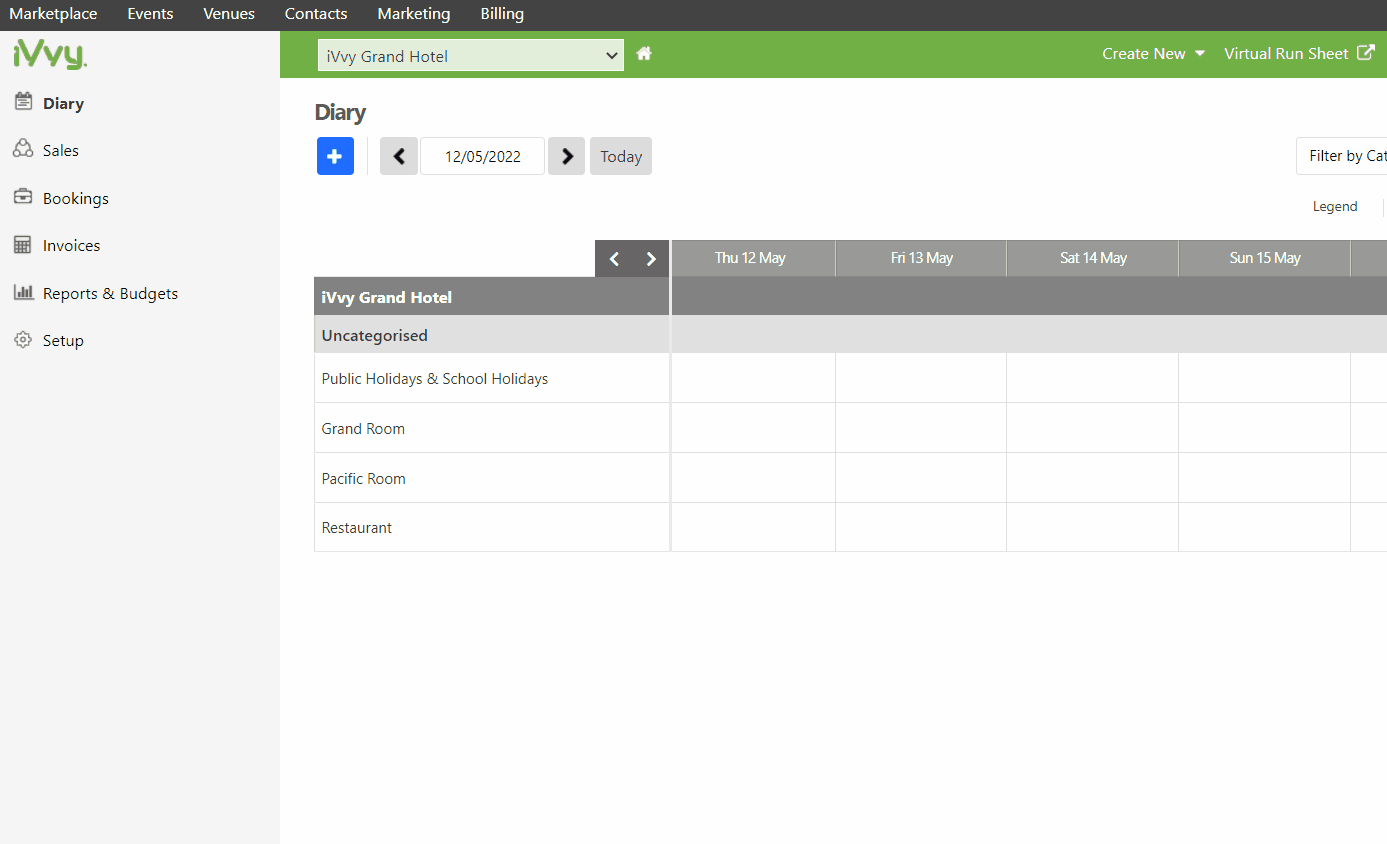Click the Setup gear icon
Viewport: 1387px width, 844px height.
pos(23,340)
